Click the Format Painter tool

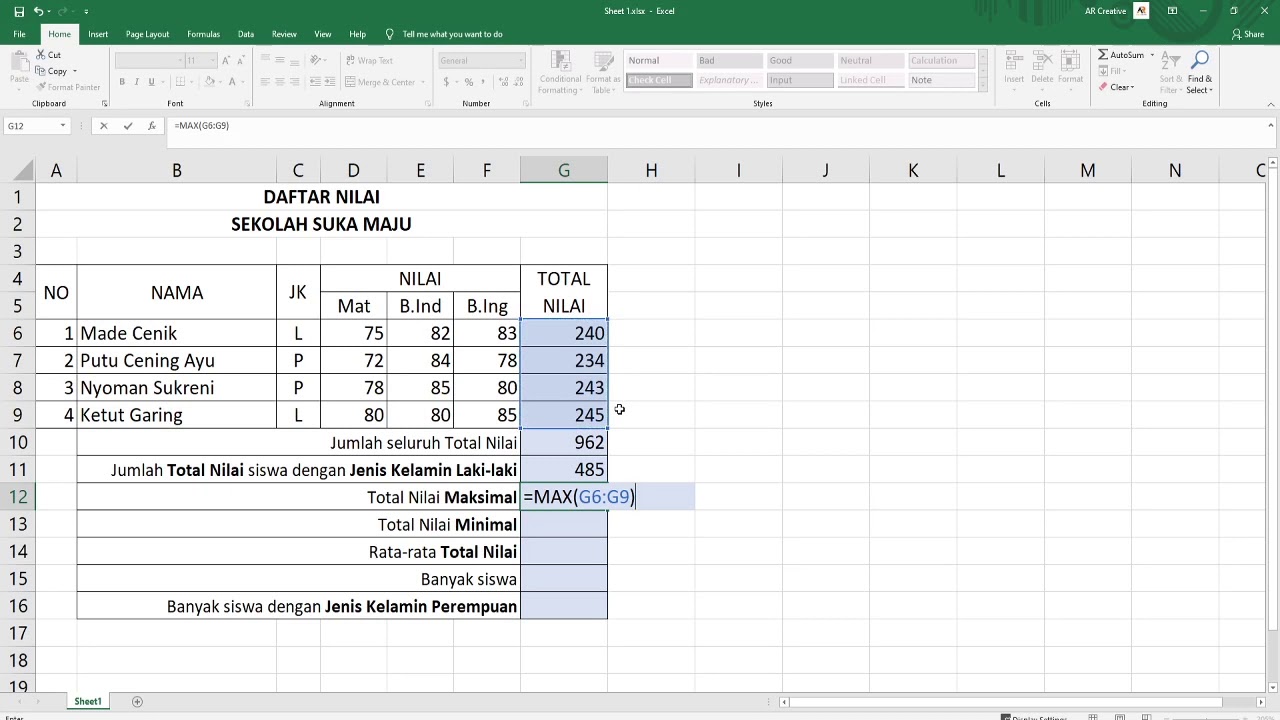68,87
